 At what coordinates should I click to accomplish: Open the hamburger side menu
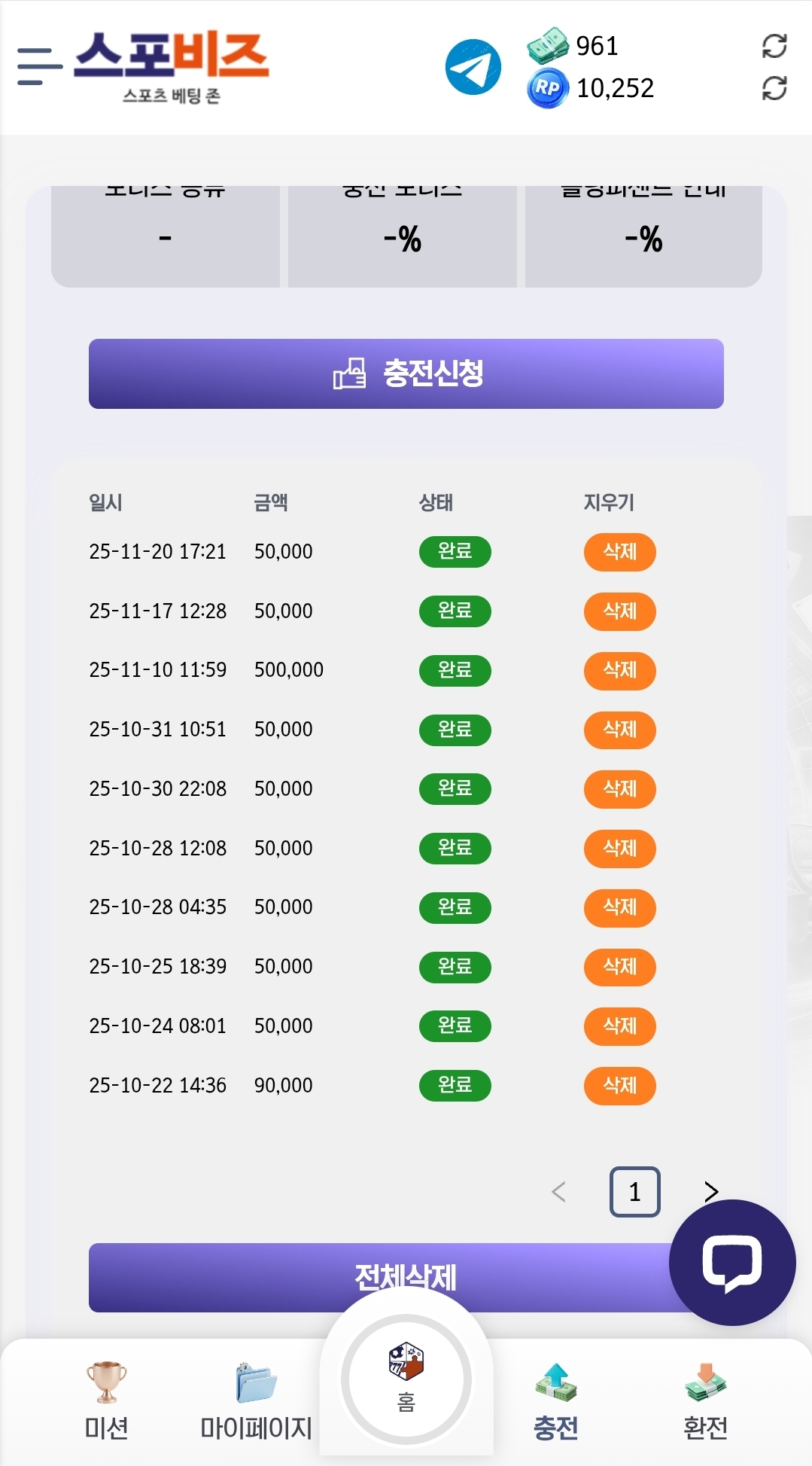(39, 66)
